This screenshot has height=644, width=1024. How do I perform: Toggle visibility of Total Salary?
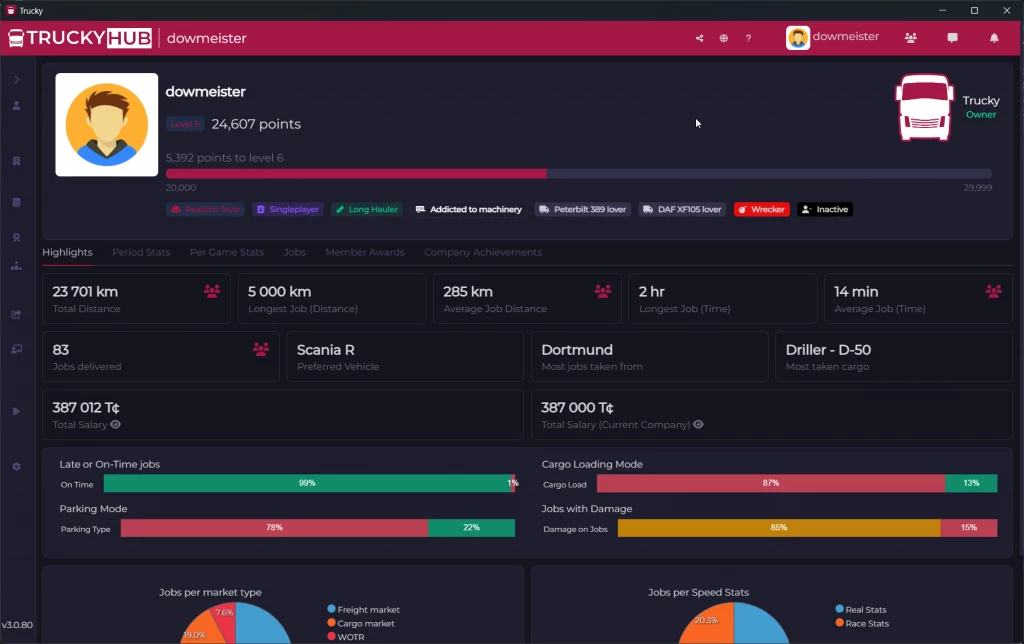coord(115,425)
